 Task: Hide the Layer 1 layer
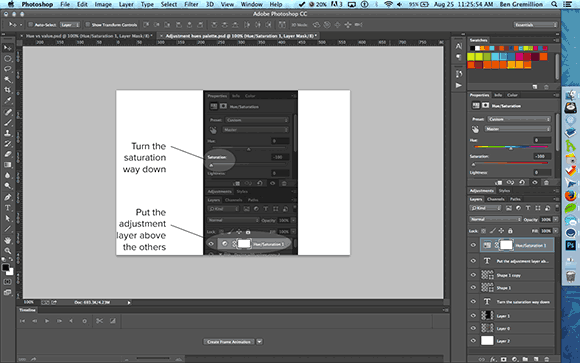[473, 316]
